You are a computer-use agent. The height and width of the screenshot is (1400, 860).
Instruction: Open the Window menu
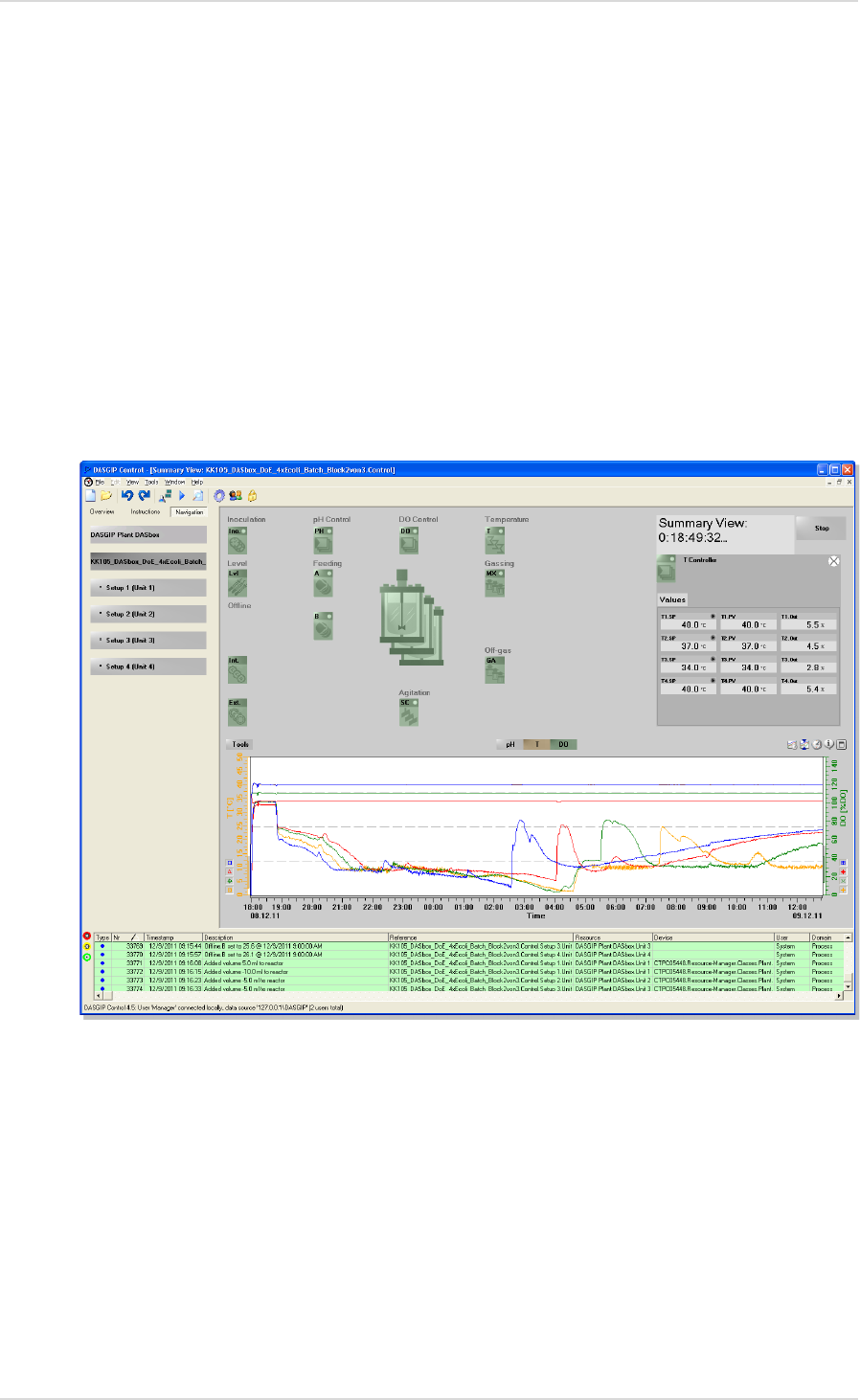pos(174,483)
